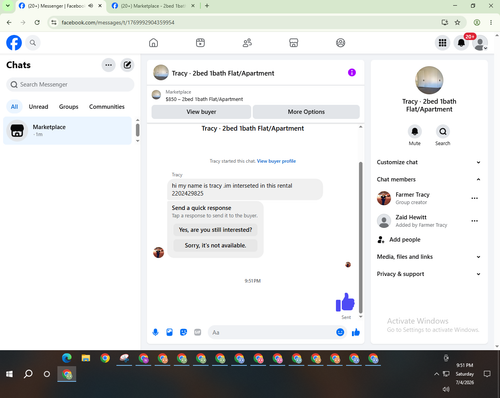Open options for member Zaid Hewitt
Image resolution: width=500 pixels, height=398 pixels.
tap(475, 221)
